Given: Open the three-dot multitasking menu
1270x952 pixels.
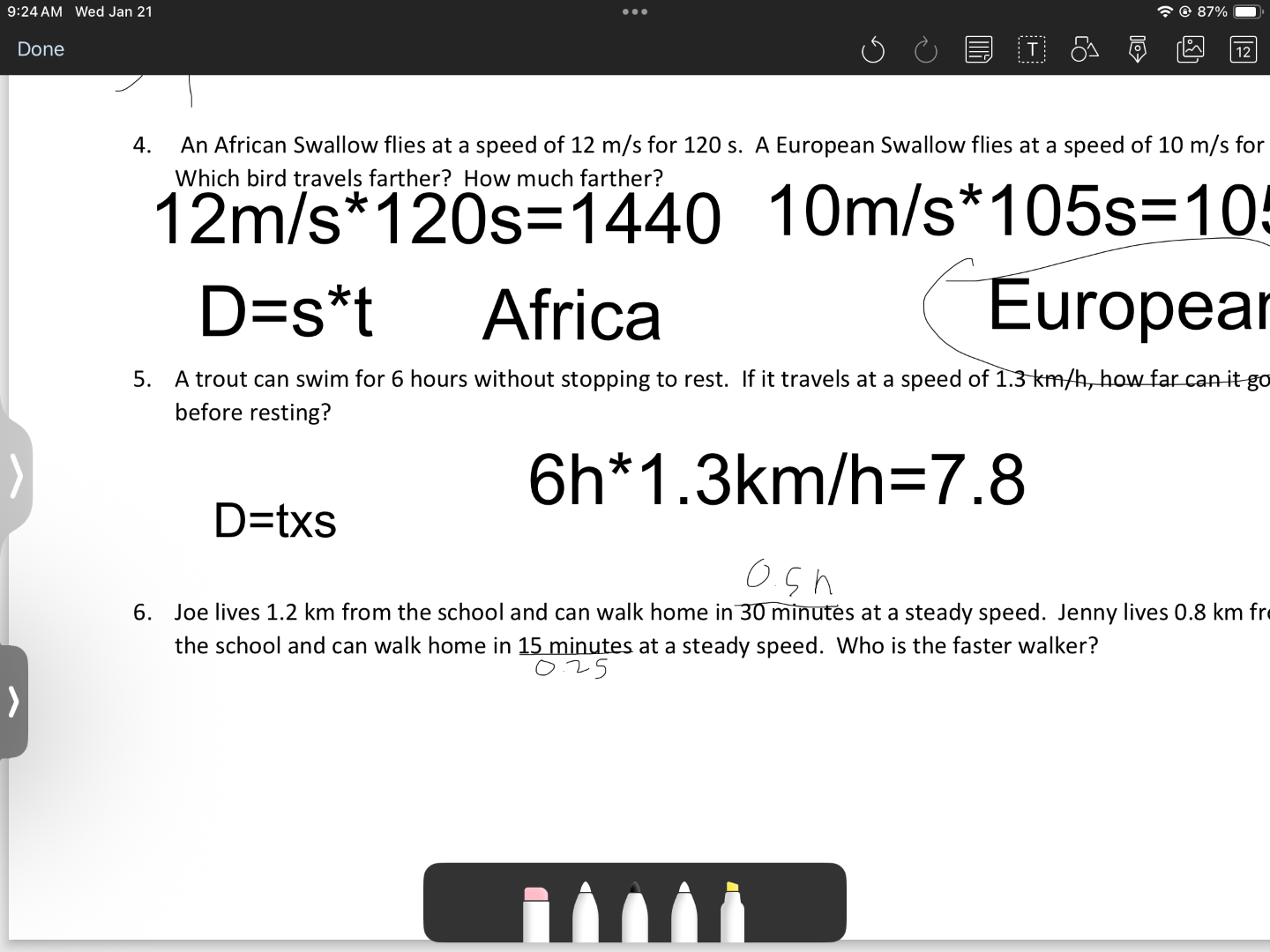Looking at the screenshot, I should (x=634, y=12).
